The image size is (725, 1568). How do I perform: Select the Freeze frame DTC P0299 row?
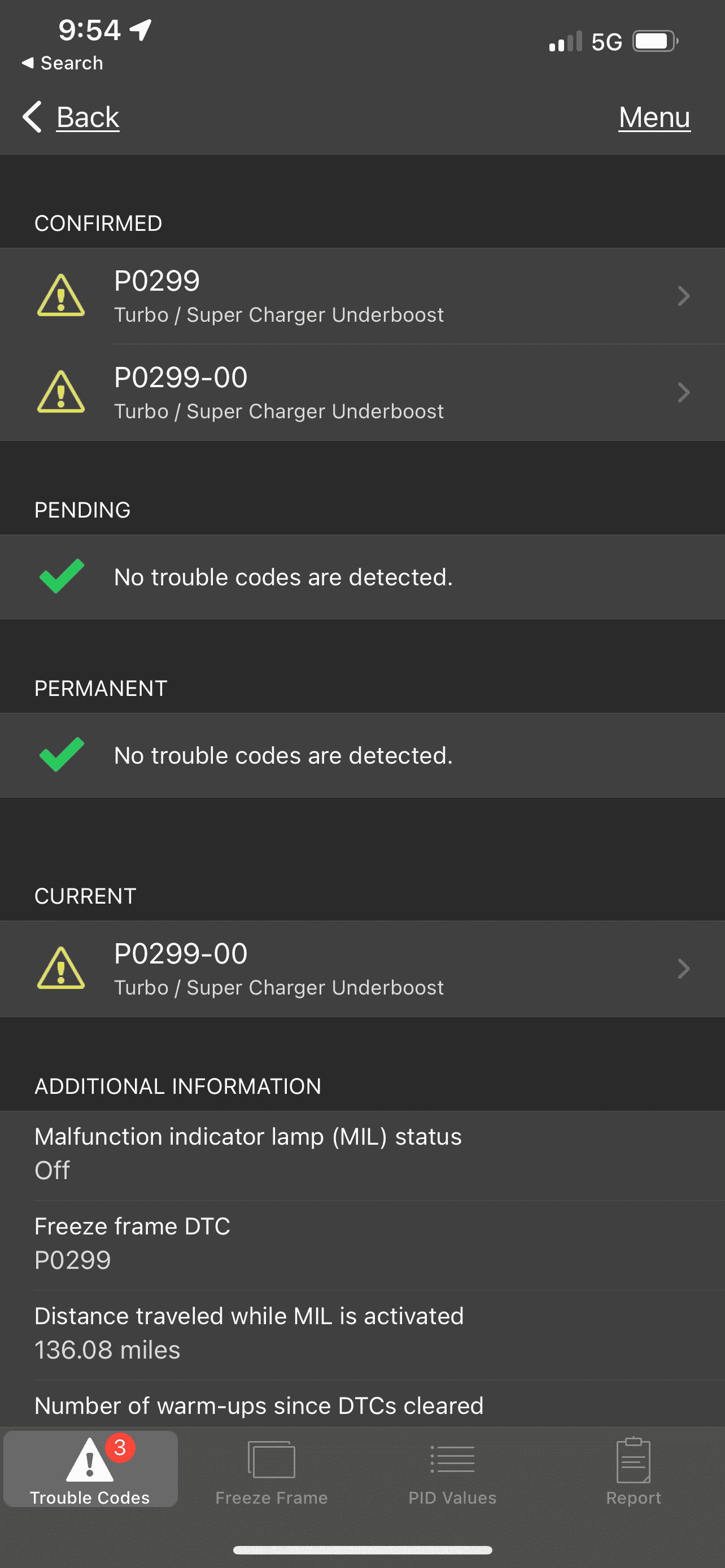[x=362, y=1243]
